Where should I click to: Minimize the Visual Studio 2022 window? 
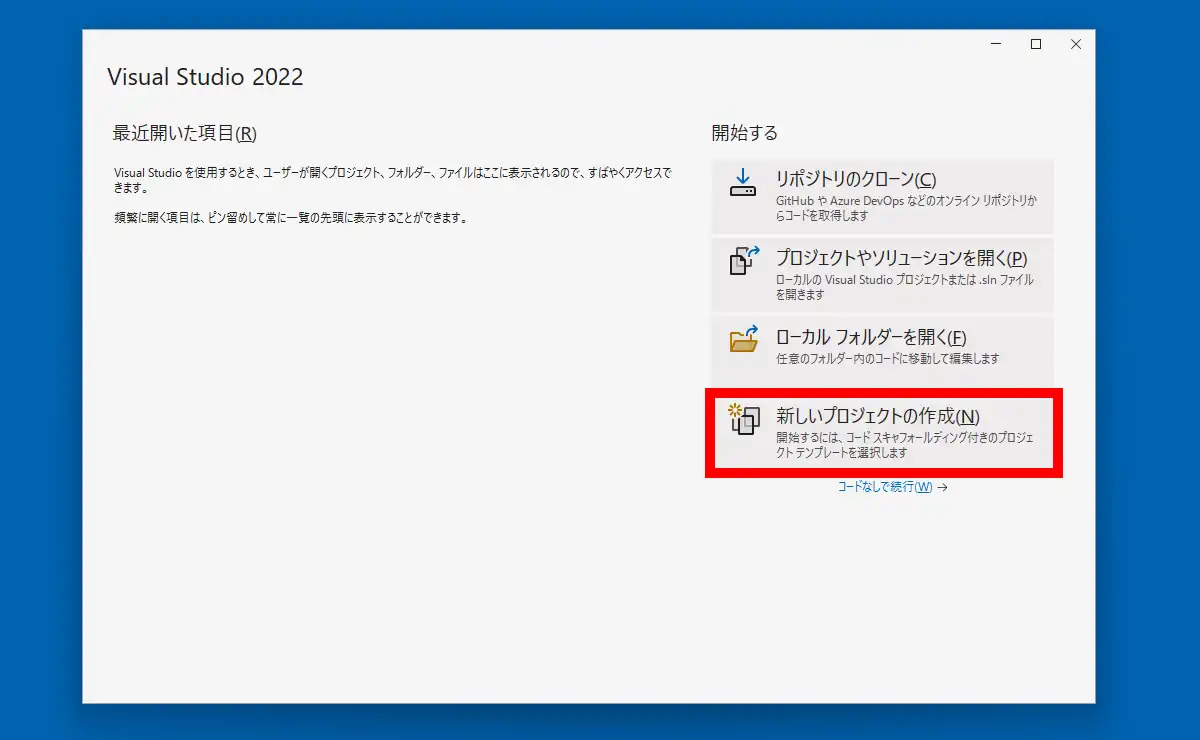[x=996, y=44]
